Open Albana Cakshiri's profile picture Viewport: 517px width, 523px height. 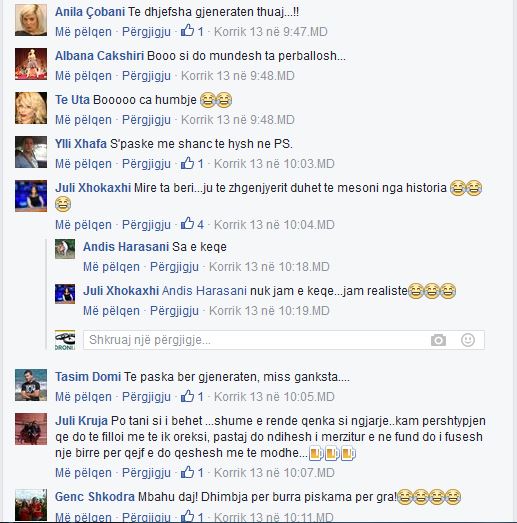31,64
